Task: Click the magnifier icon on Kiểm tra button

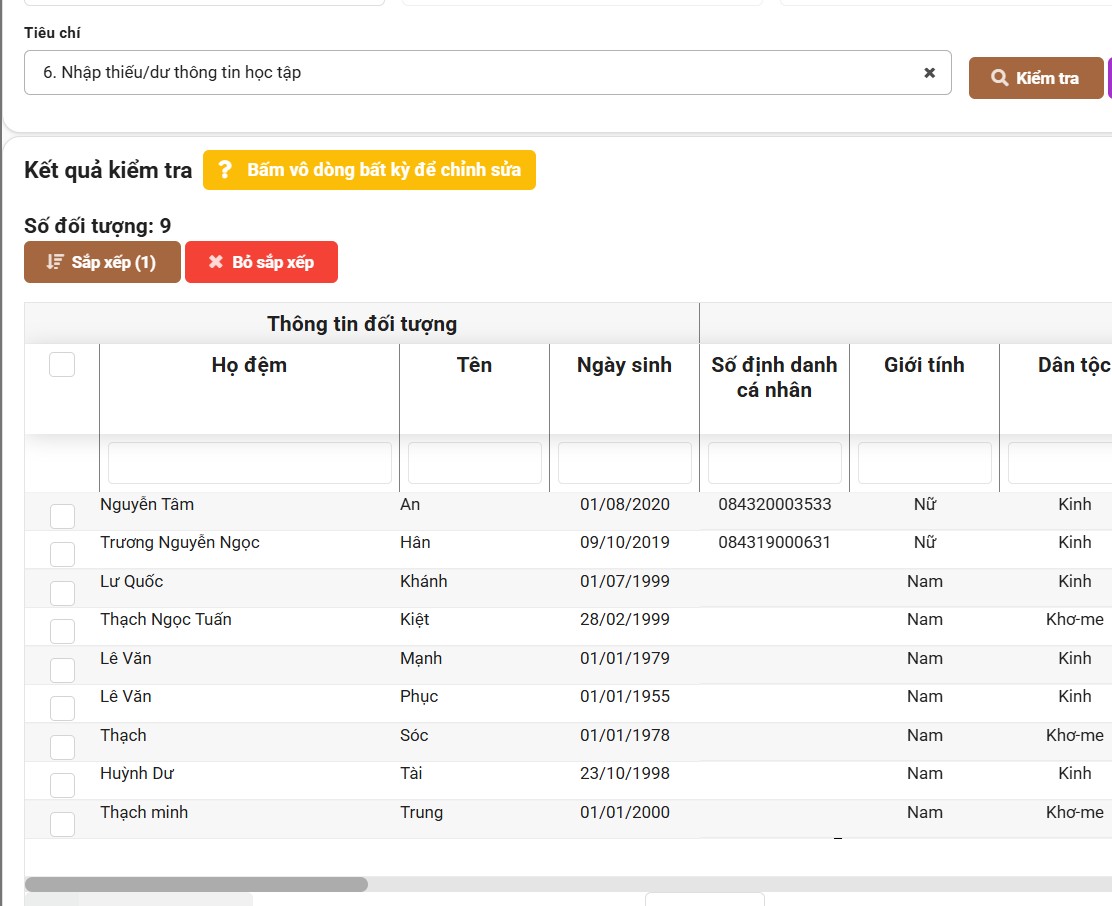Action: click(999, 78)
